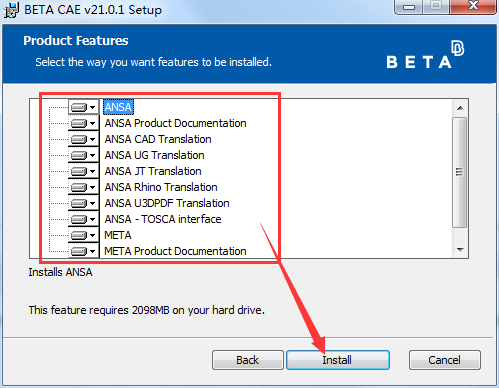499x388 pixels.
Task: Close the BETA CAE Setup window
Action: coord(474,6)
